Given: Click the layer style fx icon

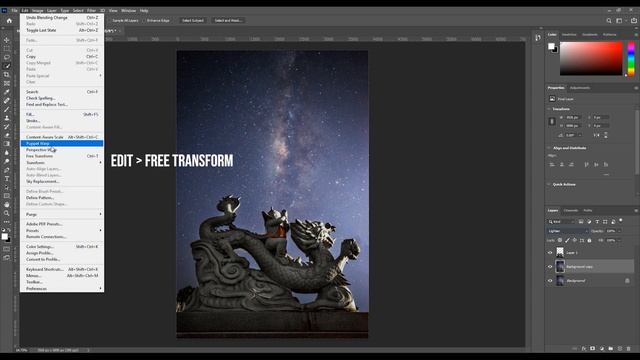Looking at the screenshot, I should [x=584, y=349].
